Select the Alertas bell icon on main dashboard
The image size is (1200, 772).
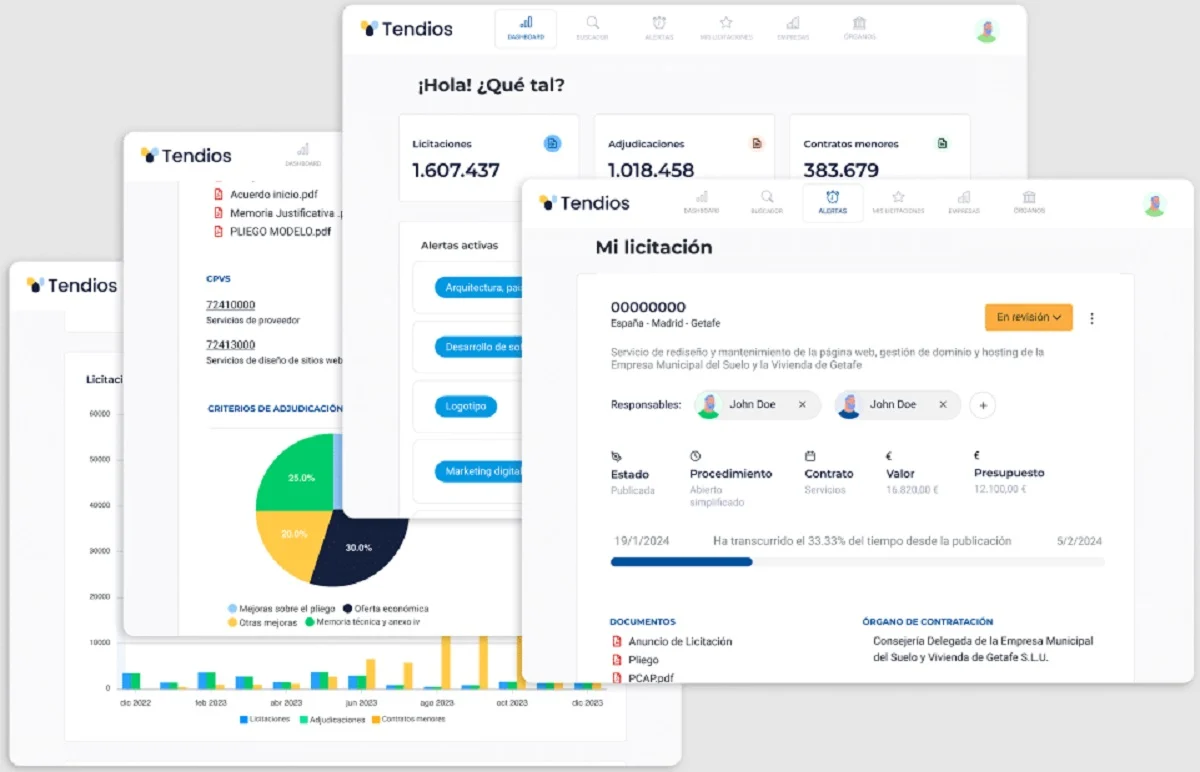(659, 26)
